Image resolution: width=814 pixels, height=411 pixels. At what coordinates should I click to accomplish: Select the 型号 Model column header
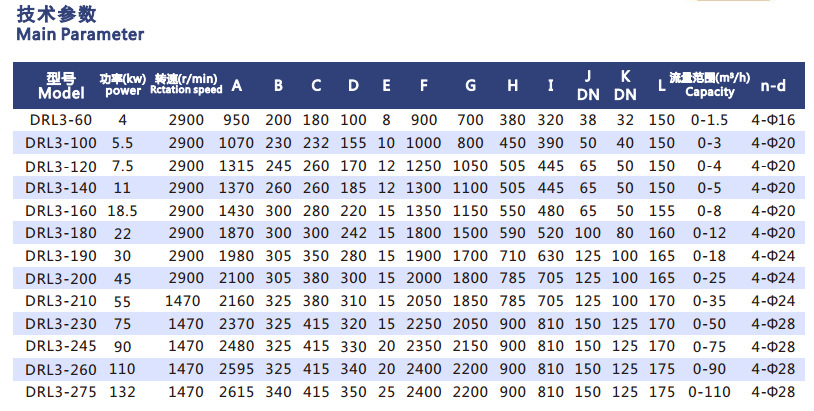point(61,85)
